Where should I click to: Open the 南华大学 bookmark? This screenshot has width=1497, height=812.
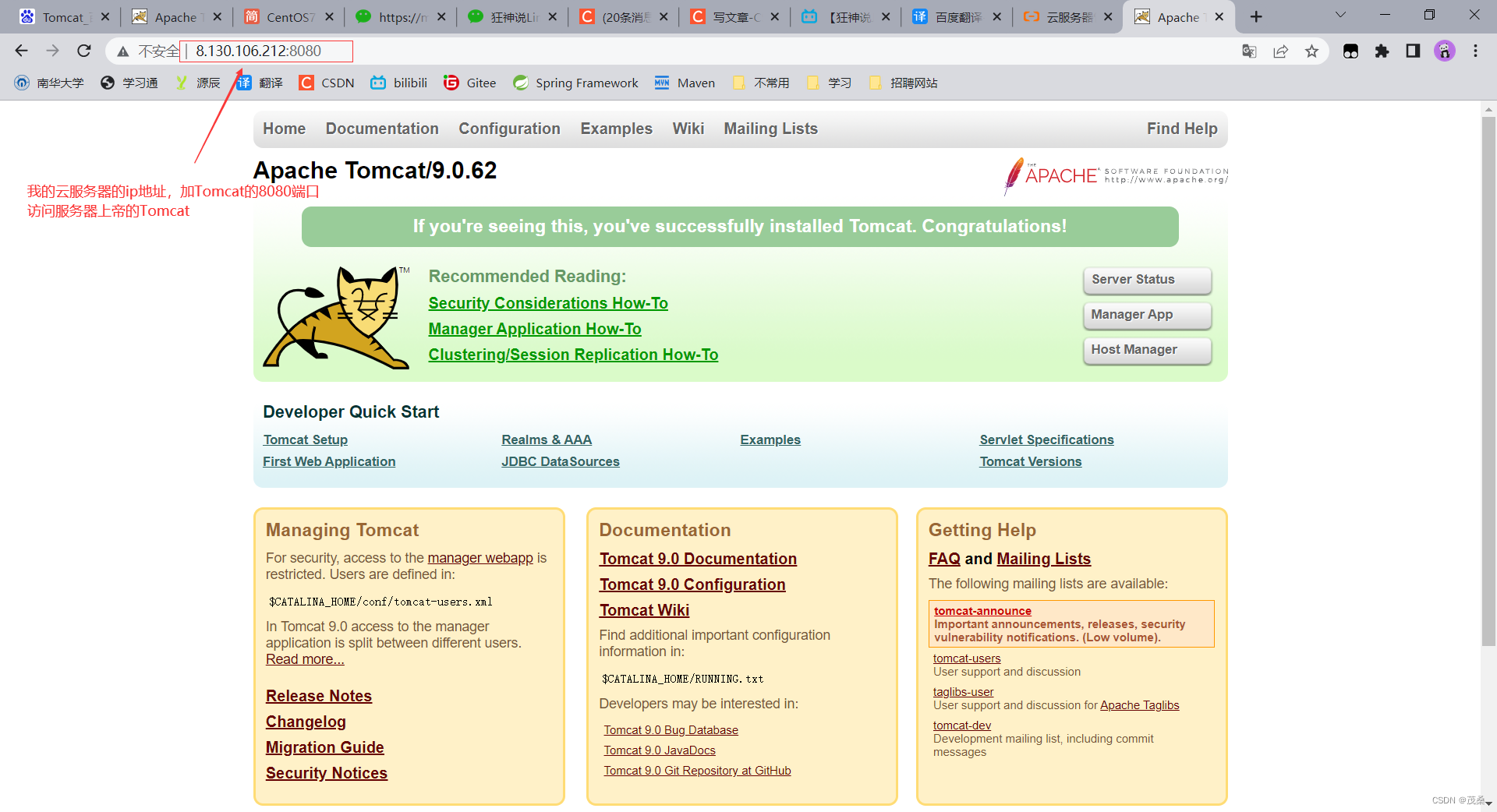50,83
